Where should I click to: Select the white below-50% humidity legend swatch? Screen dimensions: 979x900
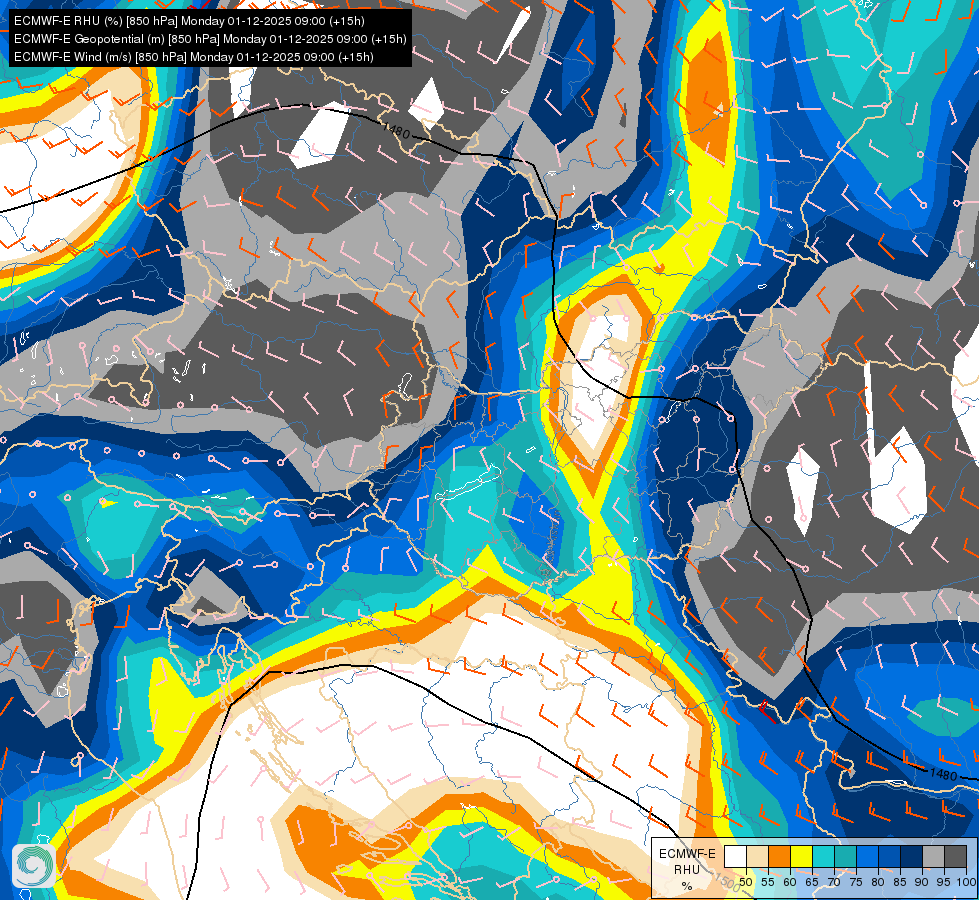tap(735, 856)
